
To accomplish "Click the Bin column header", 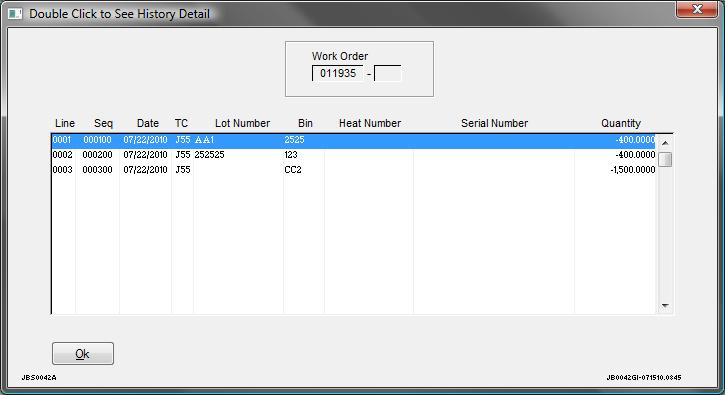I will pyautogui.click(x=305, y=123).
